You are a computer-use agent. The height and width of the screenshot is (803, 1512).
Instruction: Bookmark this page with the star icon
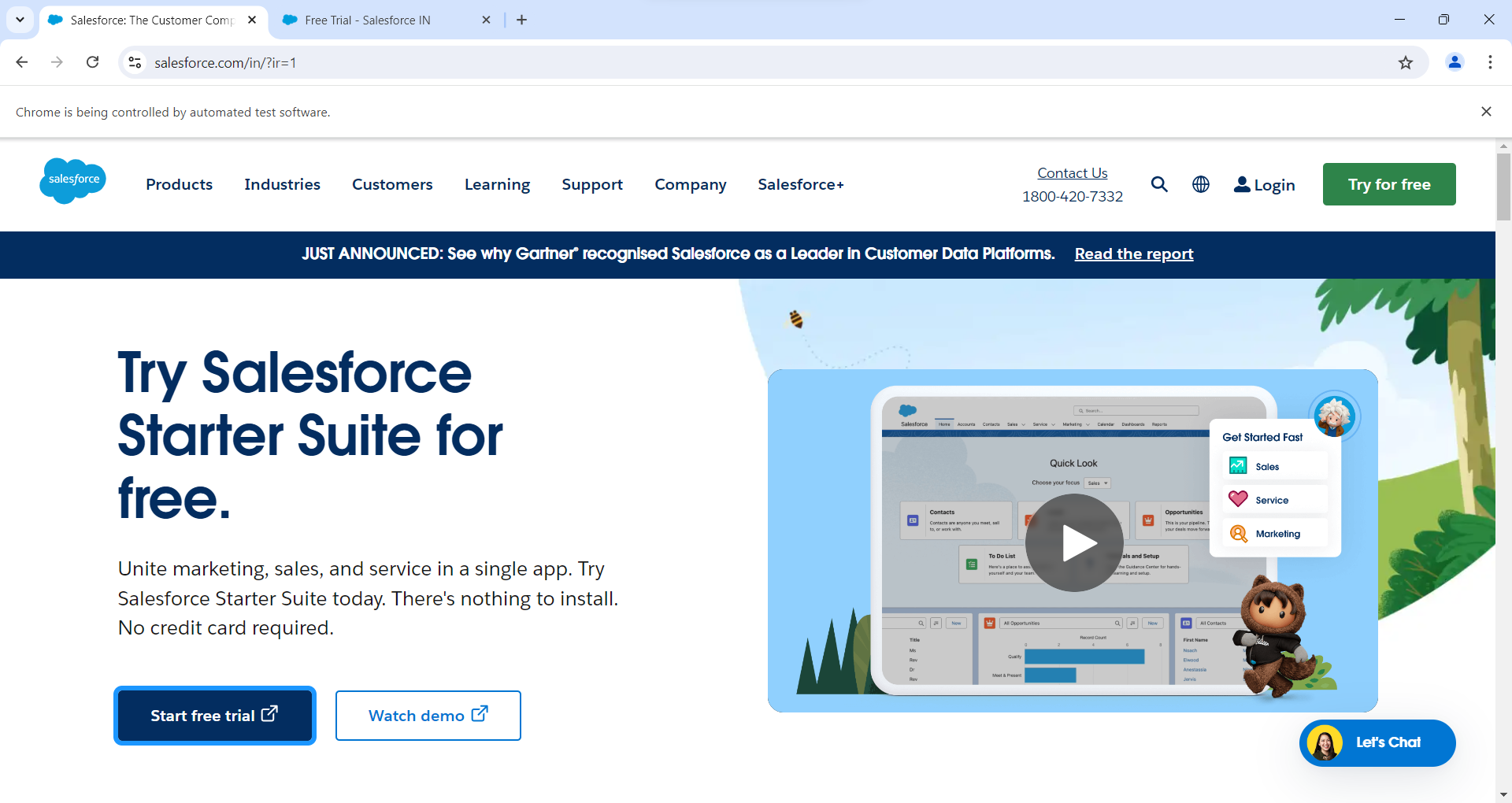point(1405,63)
